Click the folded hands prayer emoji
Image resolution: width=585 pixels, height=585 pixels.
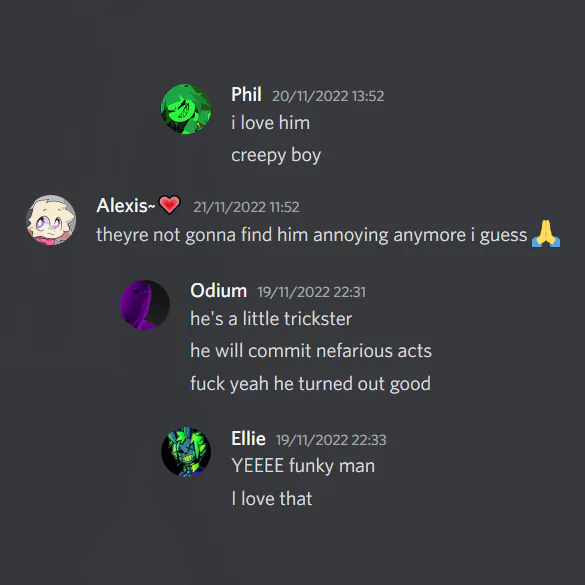pos(545,234)
